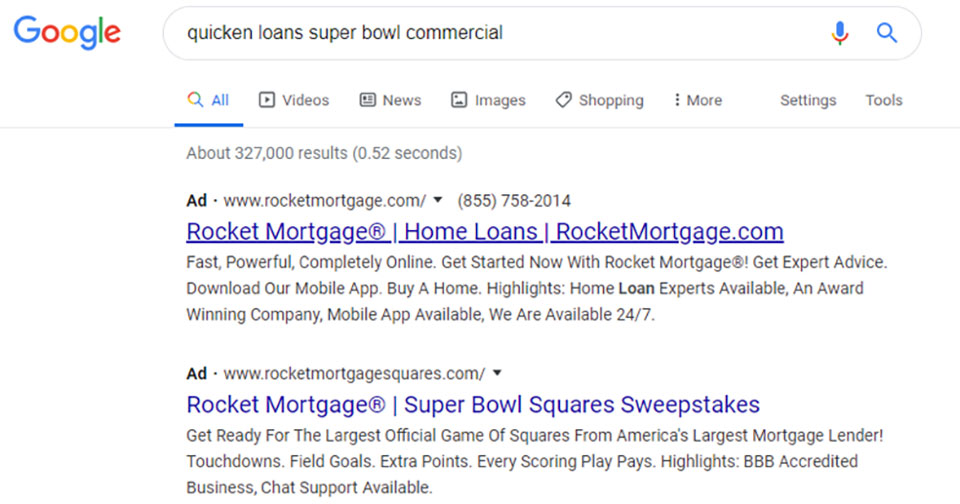The height and width of the screenshot is (504, 960).
Task: Click the News tab newspaper icon
Action: coord(367,100)
